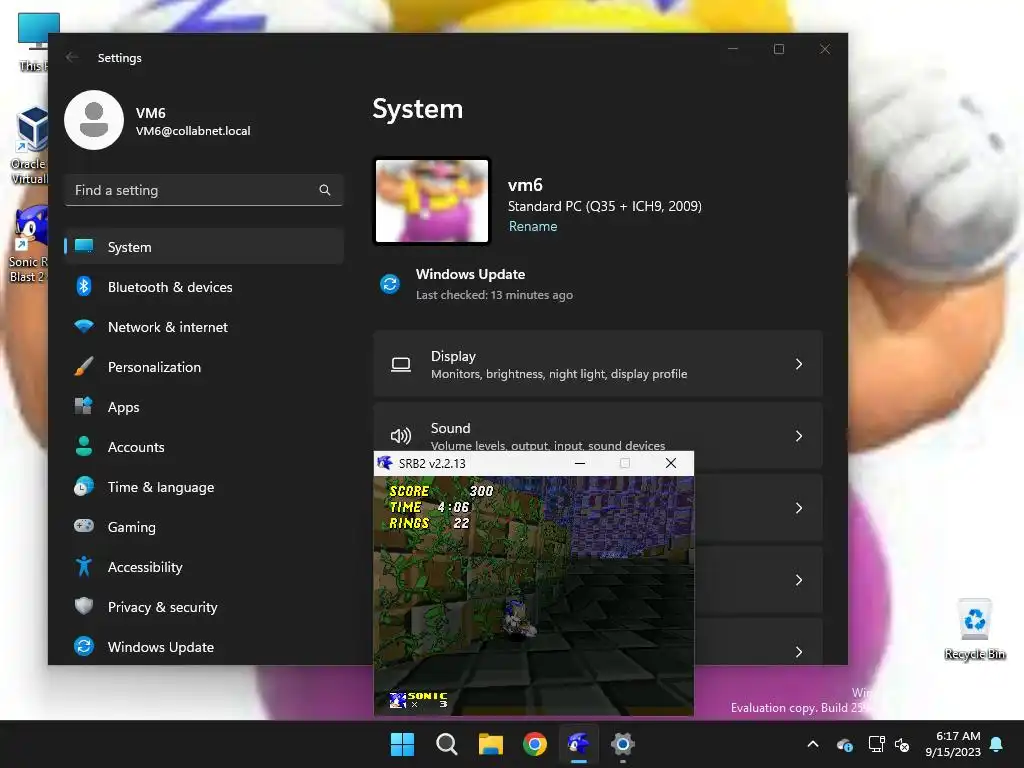Click the chevron of the row below Sound
Screen dimensions: 1024x768
click(x=799, y=508)
